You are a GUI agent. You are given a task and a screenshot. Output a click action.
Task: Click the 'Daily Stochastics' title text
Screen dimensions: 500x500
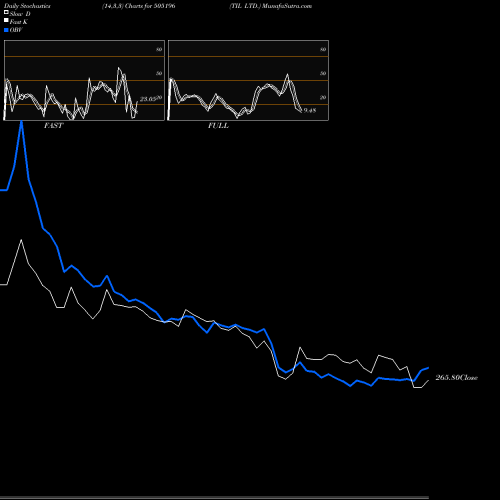point(27,6)
